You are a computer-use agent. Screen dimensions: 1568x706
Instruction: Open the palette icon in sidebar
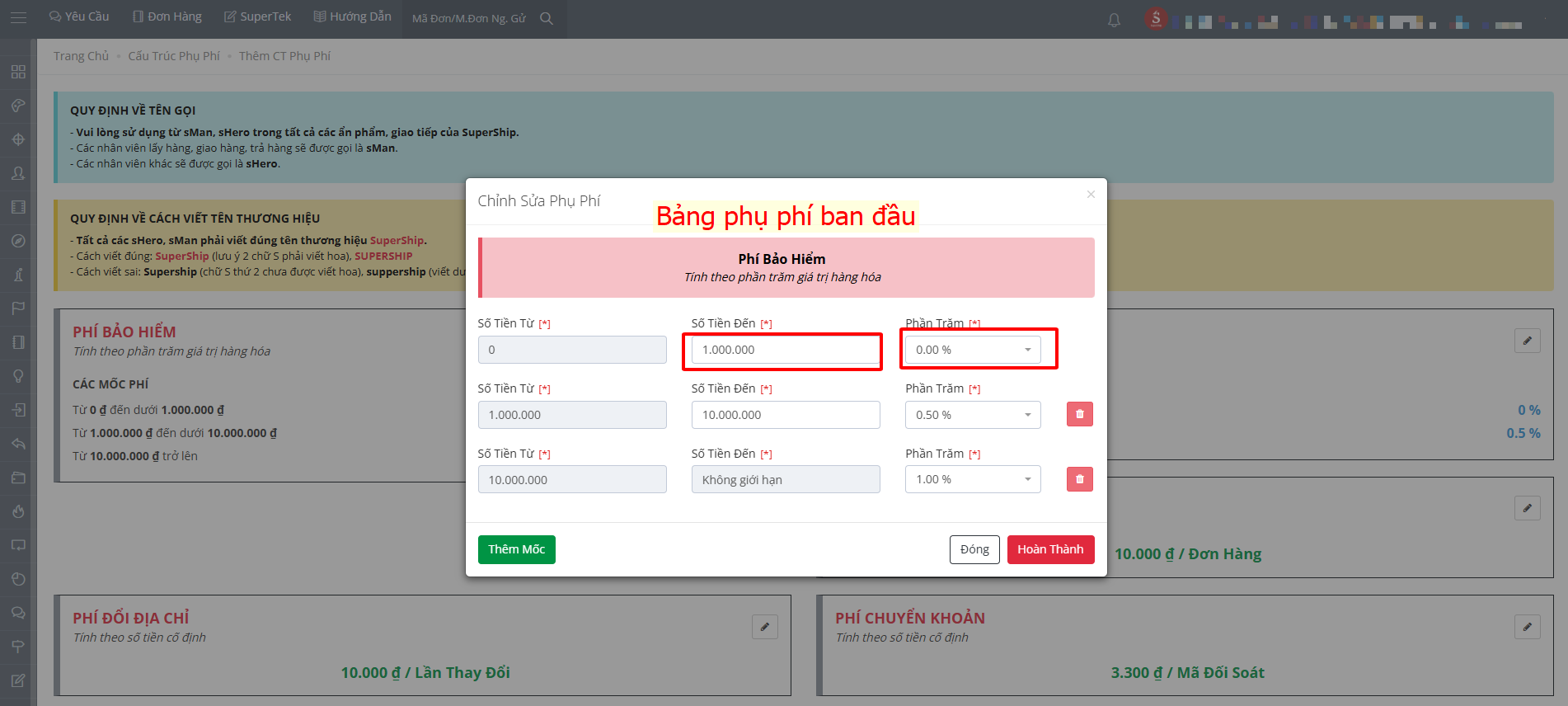(18, 106)
